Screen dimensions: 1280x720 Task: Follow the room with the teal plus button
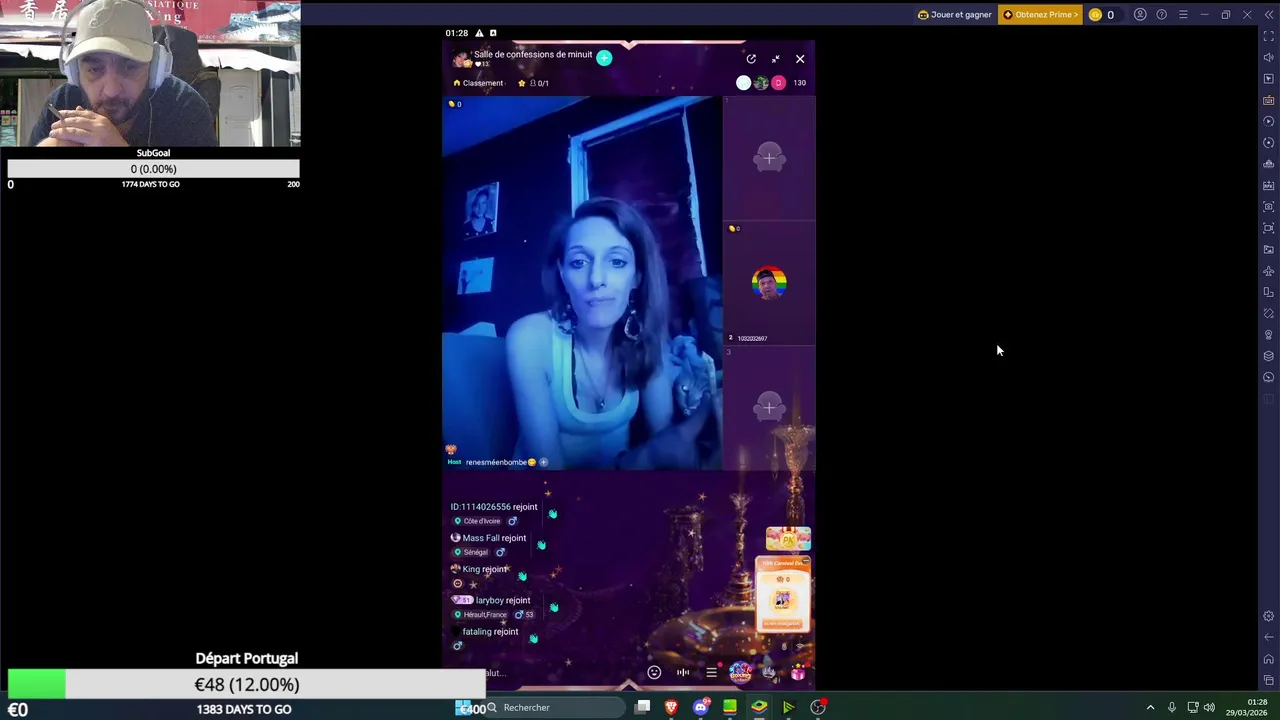(604, 58)
